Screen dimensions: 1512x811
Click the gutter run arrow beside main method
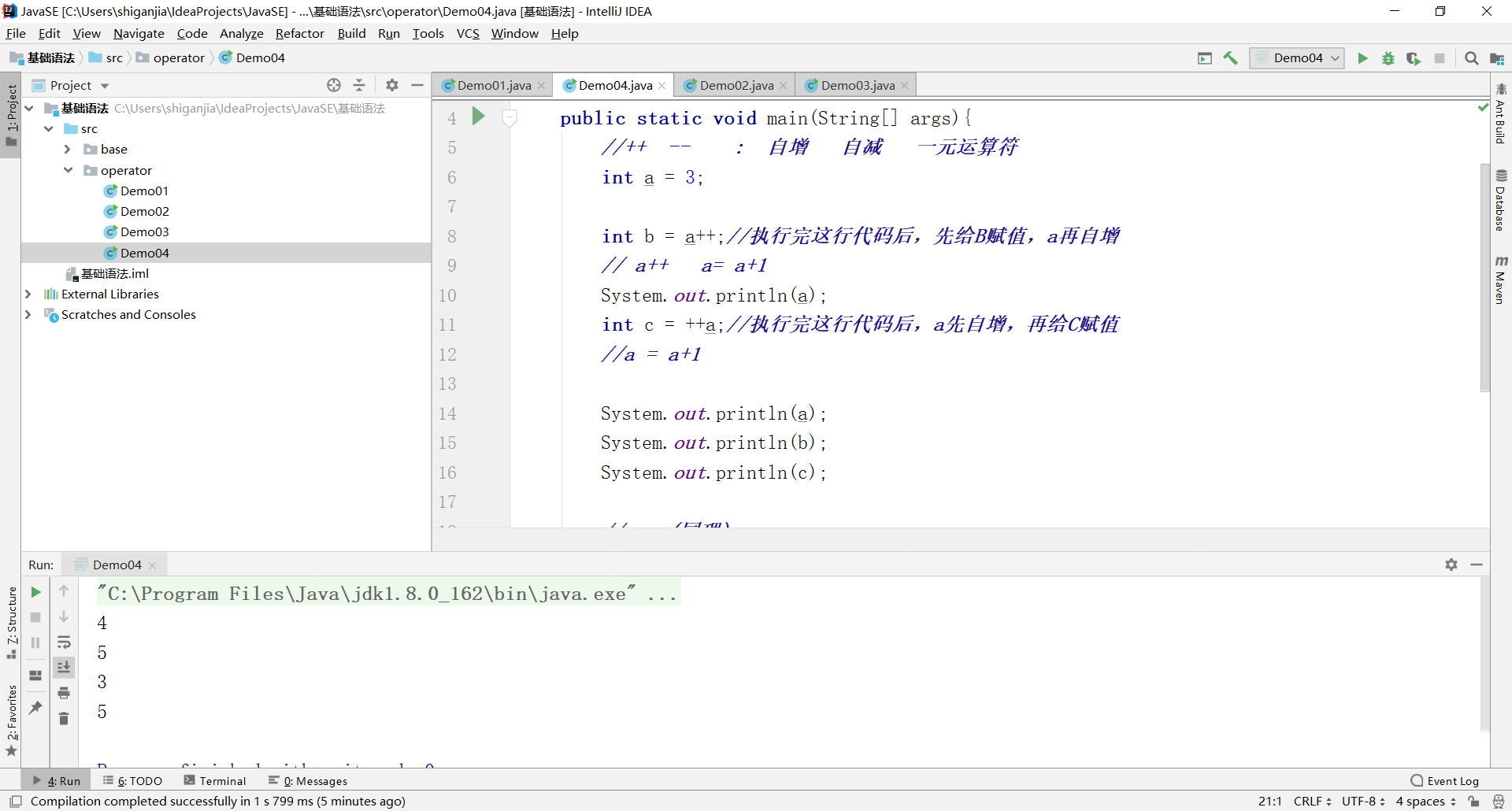pos(478,117)
